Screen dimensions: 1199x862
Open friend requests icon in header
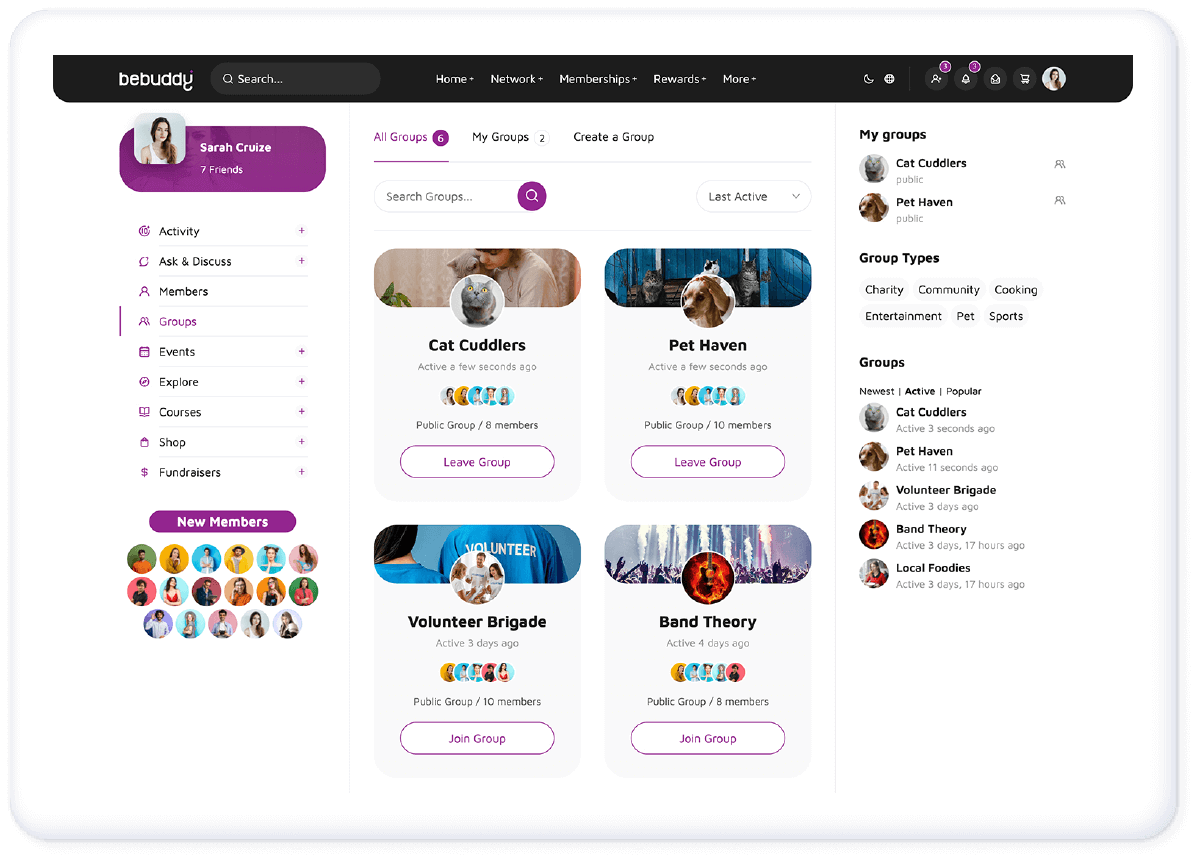(936, 79)
